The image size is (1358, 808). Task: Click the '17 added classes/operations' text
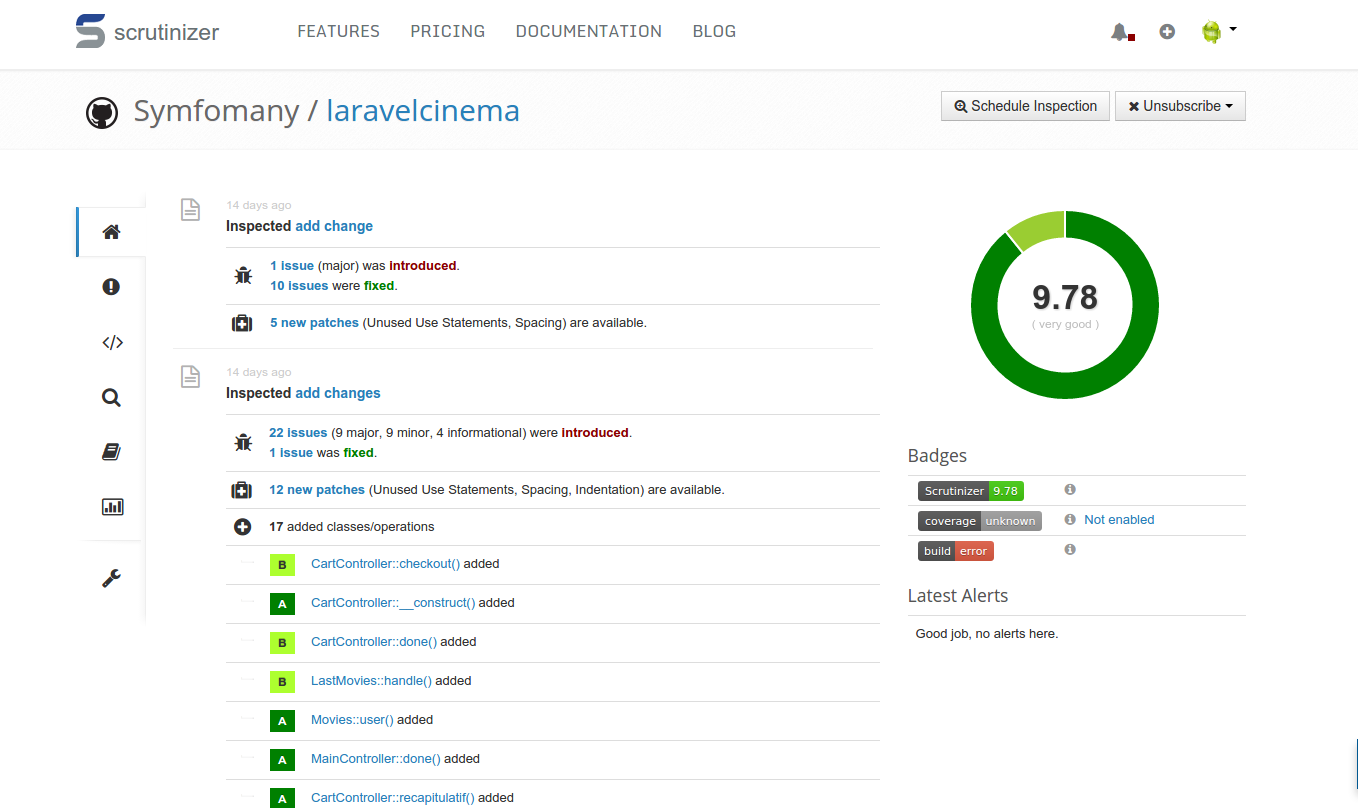click(x=352, y=527)
